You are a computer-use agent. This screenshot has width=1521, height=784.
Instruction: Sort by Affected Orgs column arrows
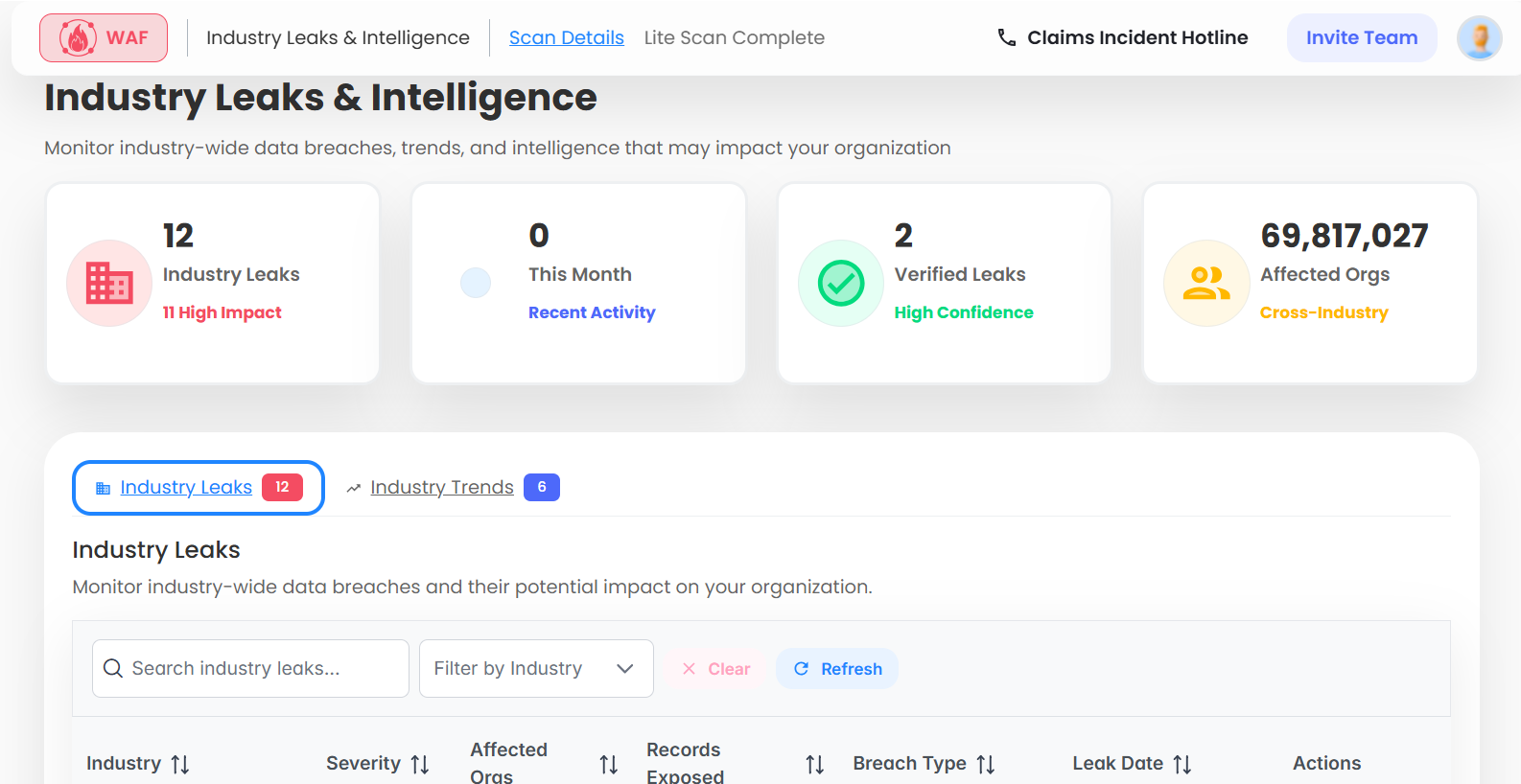click(x=609, y=764)
